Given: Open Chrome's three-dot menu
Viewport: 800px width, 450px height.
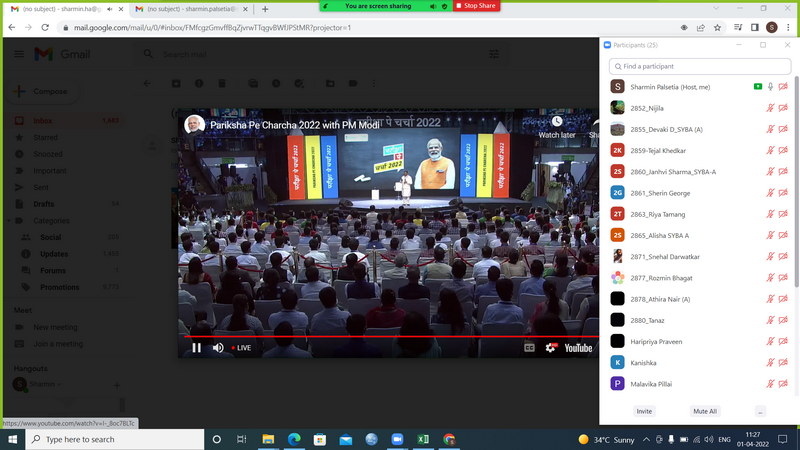Looking at the screenshot, I should click(x=788, y=28).
